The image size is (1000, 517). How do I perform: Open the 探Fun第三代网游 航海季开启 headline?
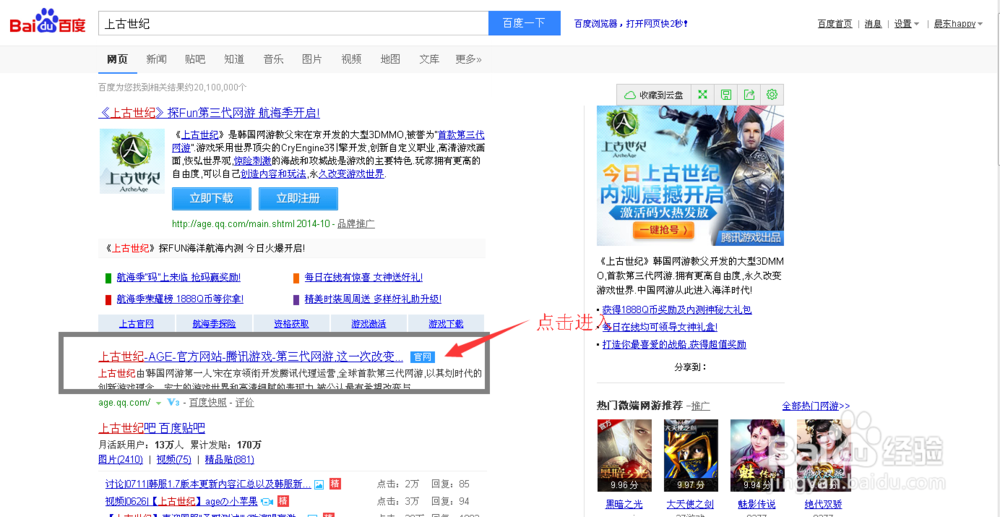(209, 113)
